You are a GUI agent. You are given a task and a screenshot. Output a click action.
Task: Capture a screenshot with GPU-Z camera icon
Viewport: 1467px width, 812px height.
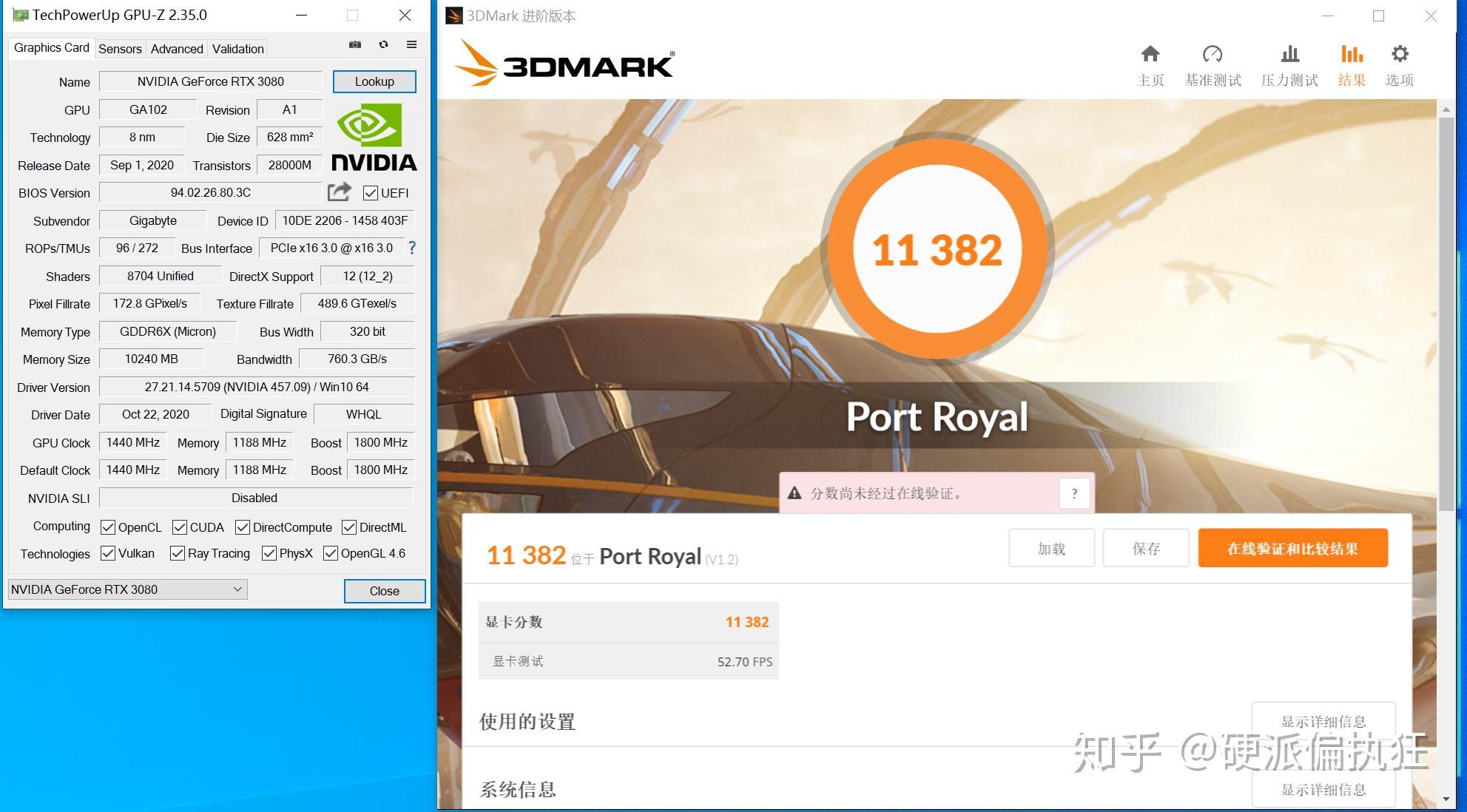[x=354, y=45]
